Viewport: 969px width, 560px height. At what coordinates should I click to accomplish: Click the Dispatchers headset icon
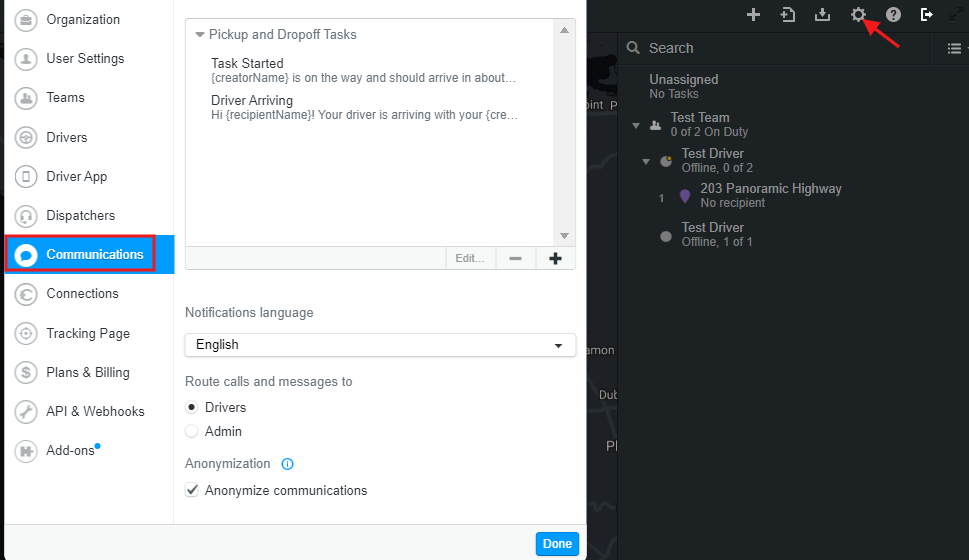(x=26, y=216)
